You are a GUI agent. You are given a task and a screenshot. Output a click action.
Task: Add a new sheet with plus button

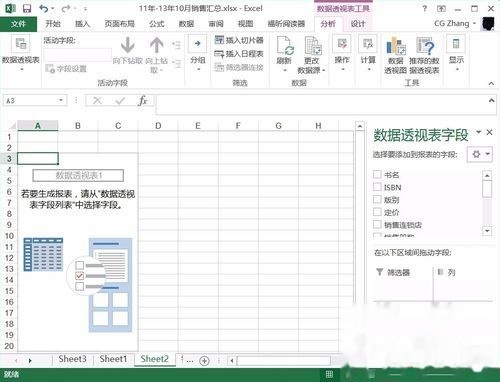click(204, 360)
